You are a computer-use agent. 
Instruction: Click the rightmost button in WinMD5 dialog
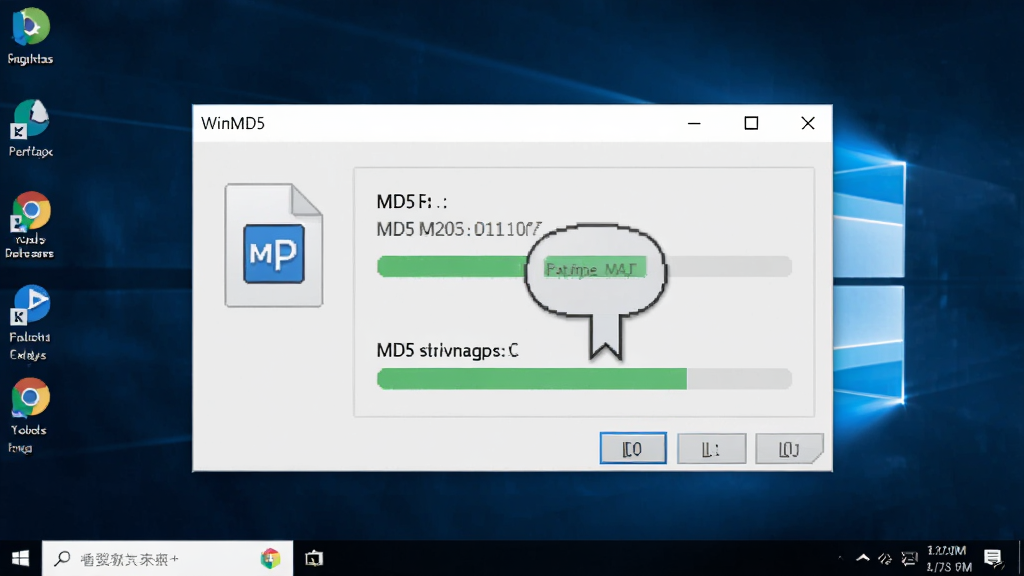tap(789, 449)
